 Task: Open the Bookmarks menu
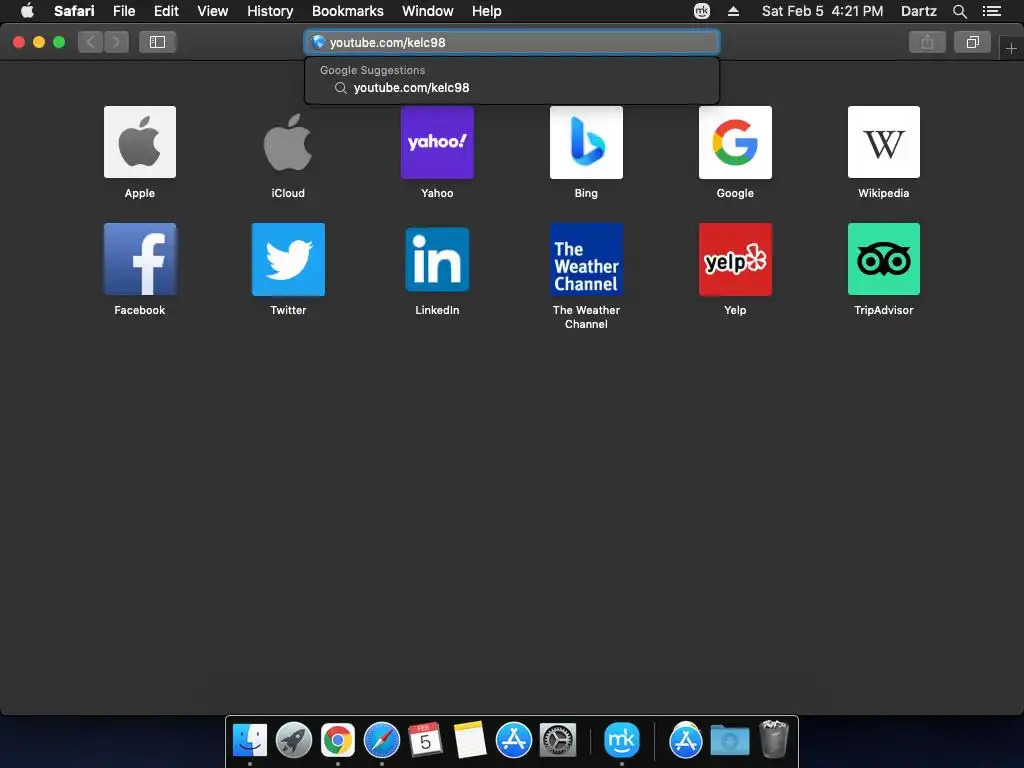(x=347, y=11)
